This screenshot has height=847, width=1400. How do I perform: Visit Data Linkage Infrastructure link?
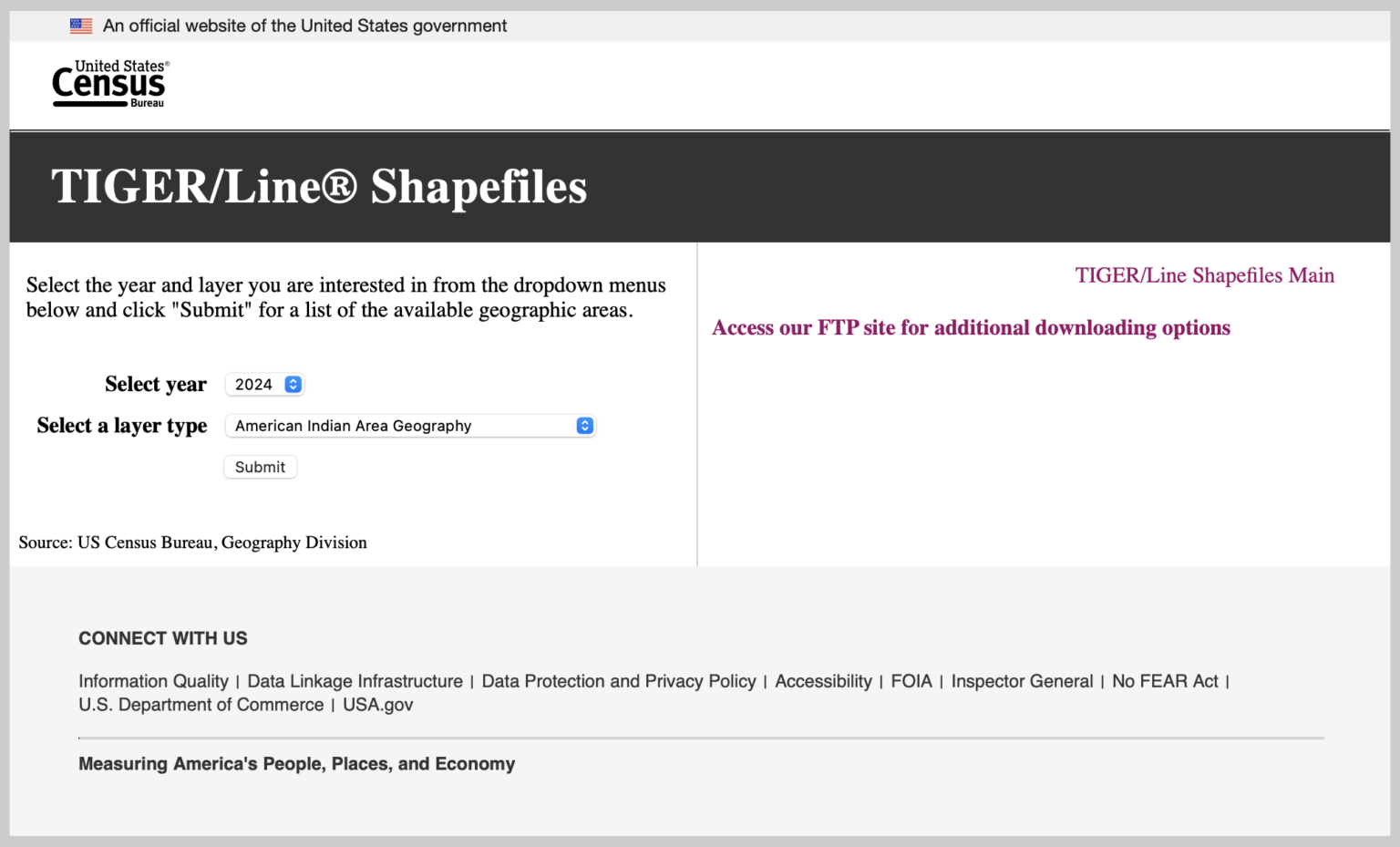point(355,681)
